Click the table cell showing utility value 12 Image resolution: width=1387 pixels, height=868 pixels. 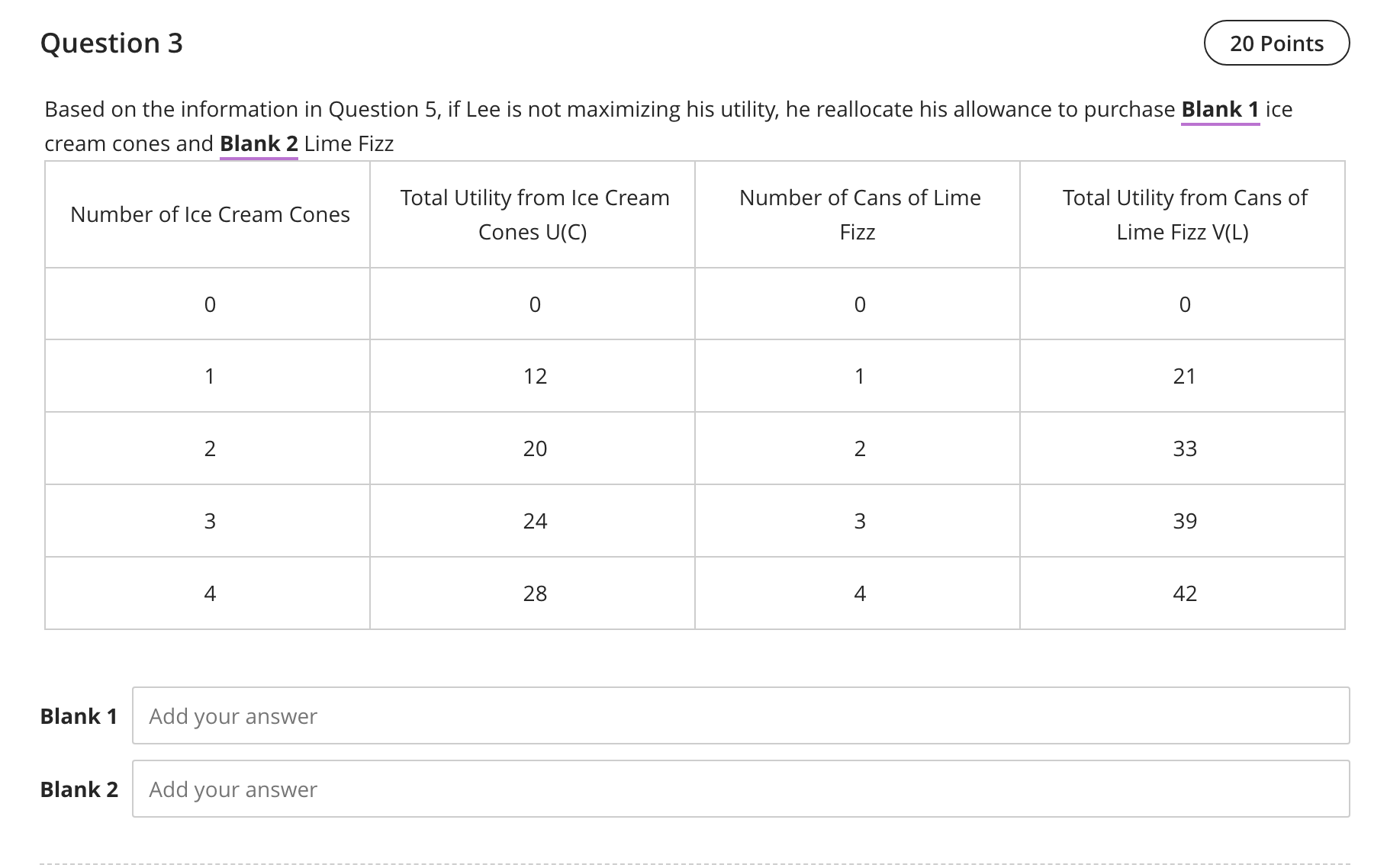535,376
